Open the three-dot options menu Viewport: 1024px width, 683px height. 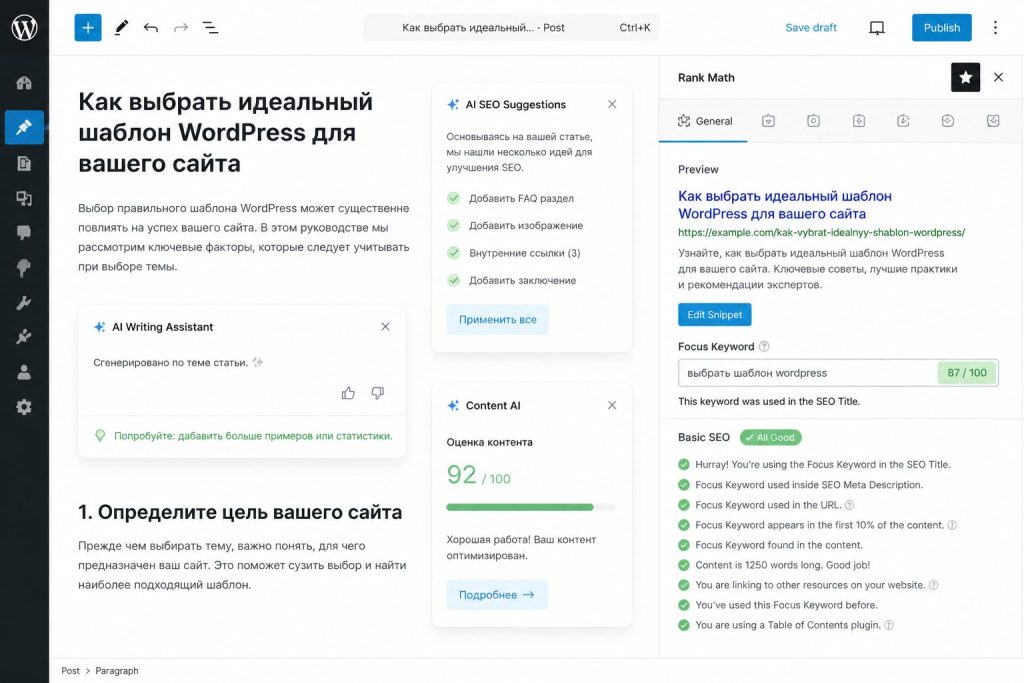995,27
